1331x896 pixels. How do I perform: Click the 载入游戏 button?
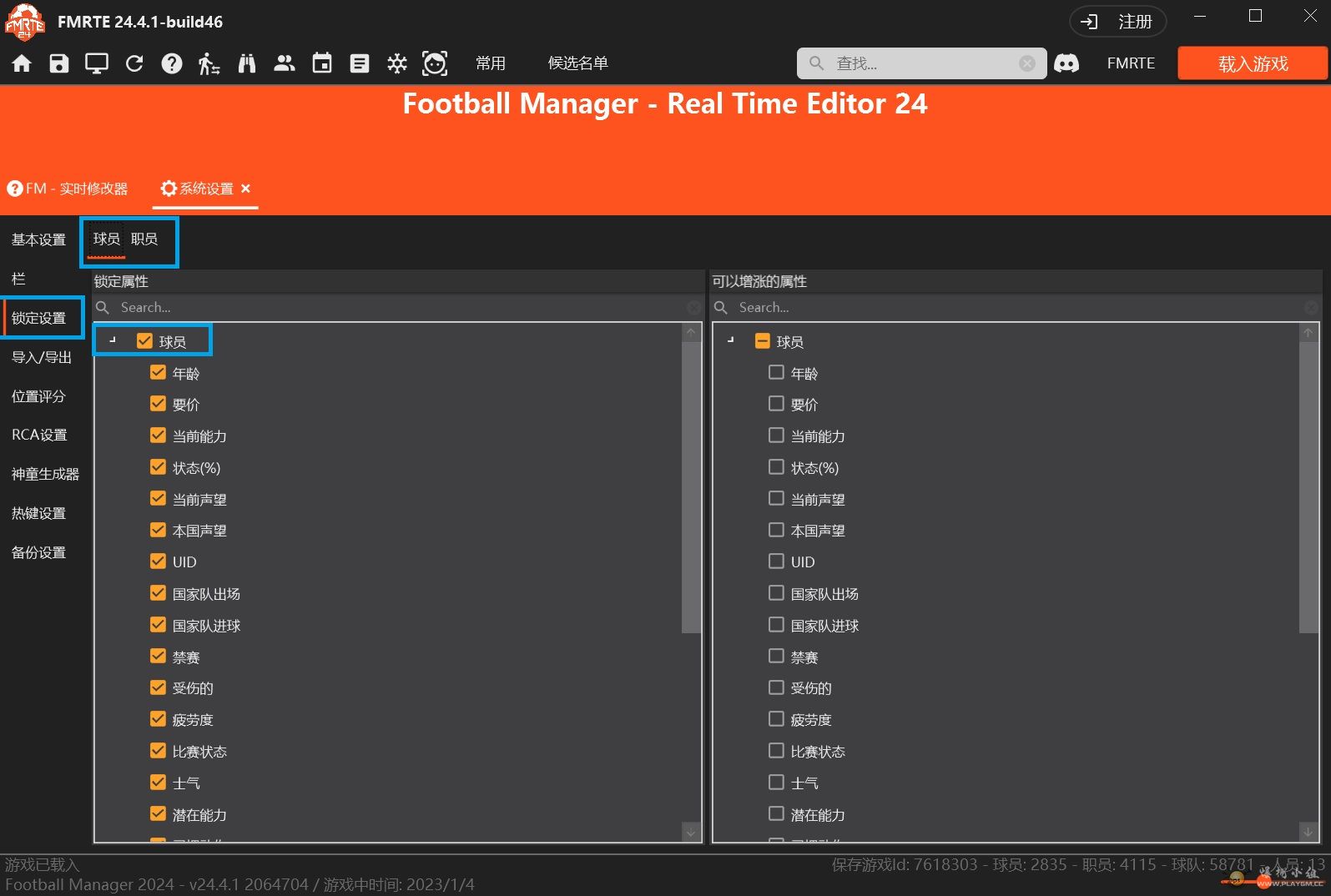tap(1252, 63)
